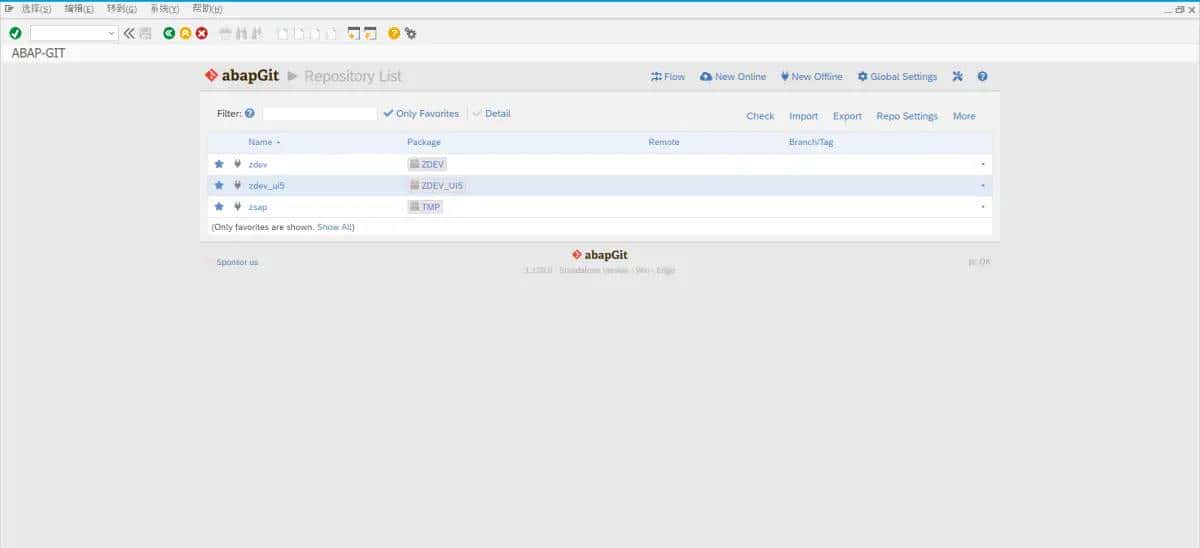Screen dimensions: 1200x548
Task: Open the SAP command field dropdown
Action: (112, 33)
